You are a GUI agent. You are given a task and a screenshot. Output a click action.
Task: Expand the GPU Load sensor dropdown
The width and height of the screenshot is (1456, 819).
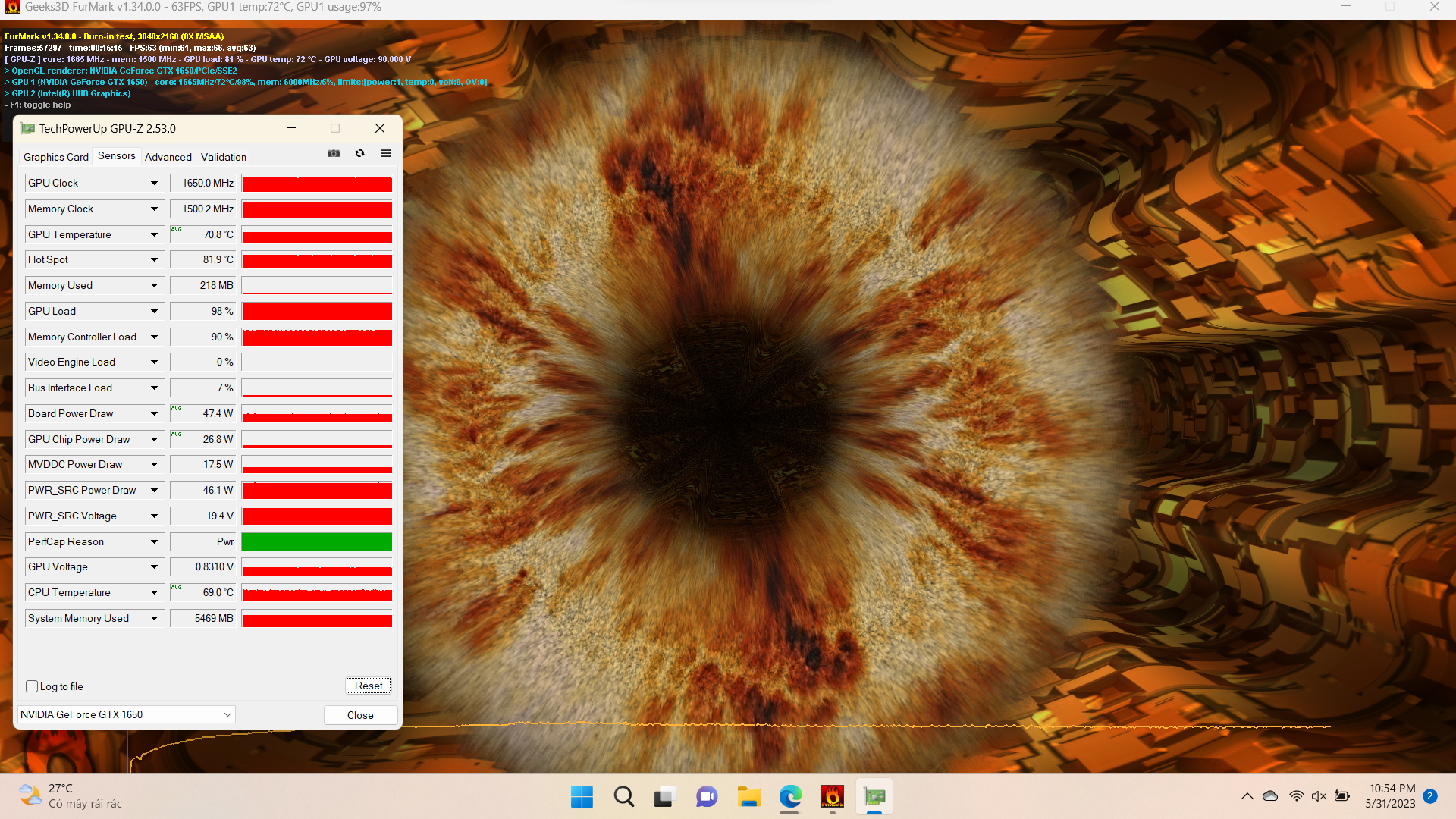tap(153, 311)
